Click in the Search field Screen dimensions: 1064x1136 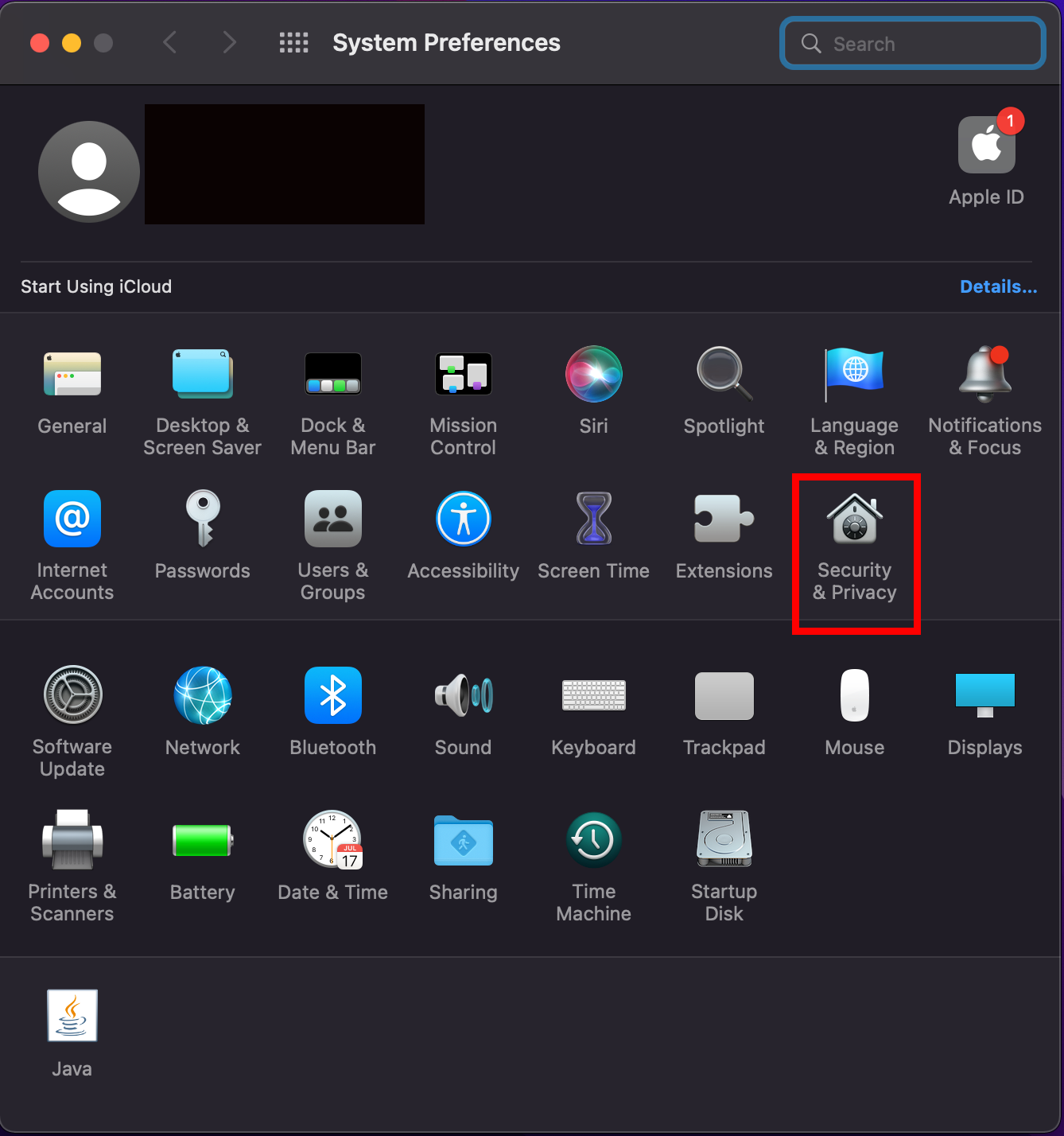[913, 43]
